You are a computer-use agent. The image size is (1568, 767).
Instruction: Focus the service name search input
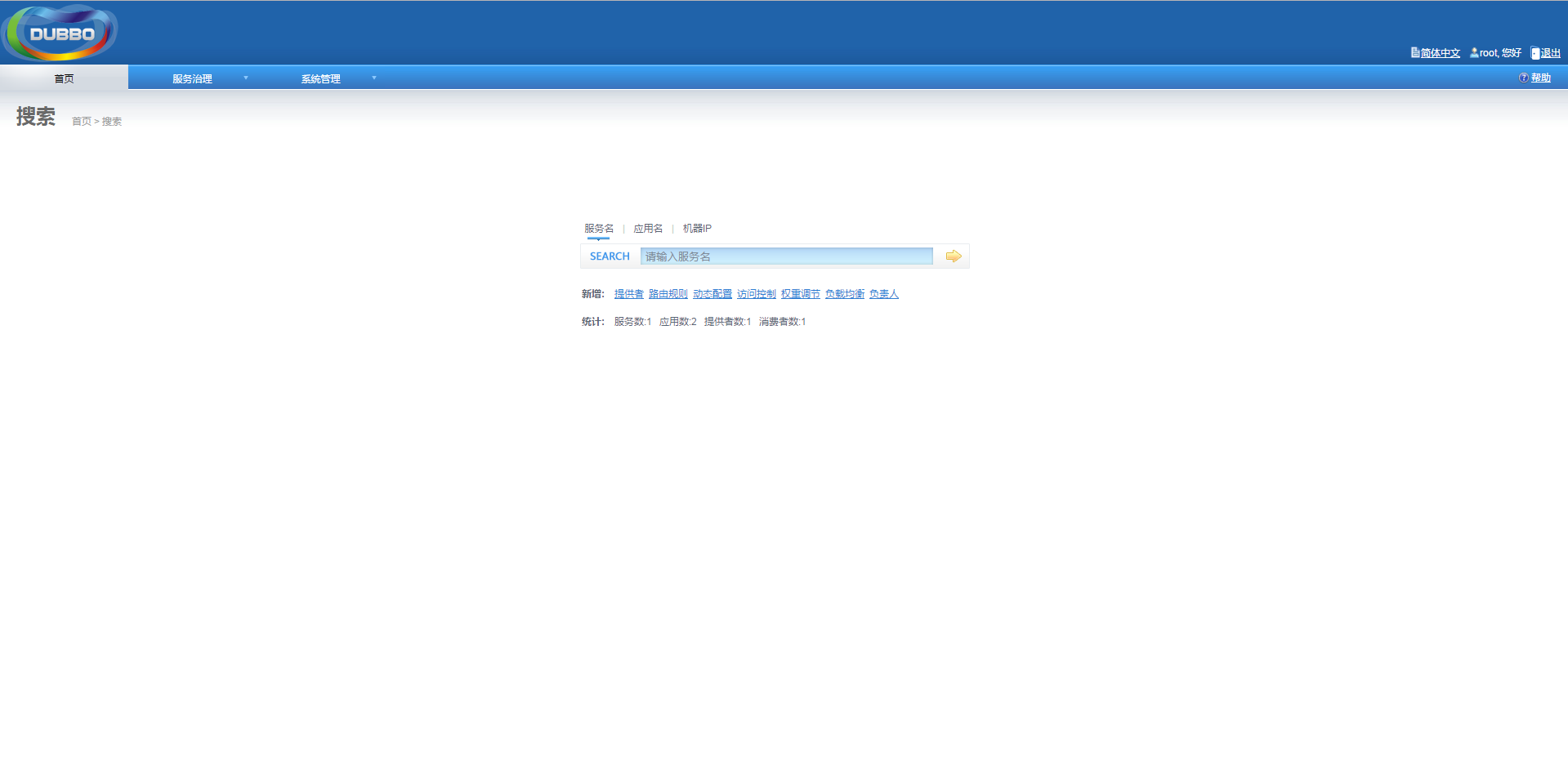tap(787, 256)
